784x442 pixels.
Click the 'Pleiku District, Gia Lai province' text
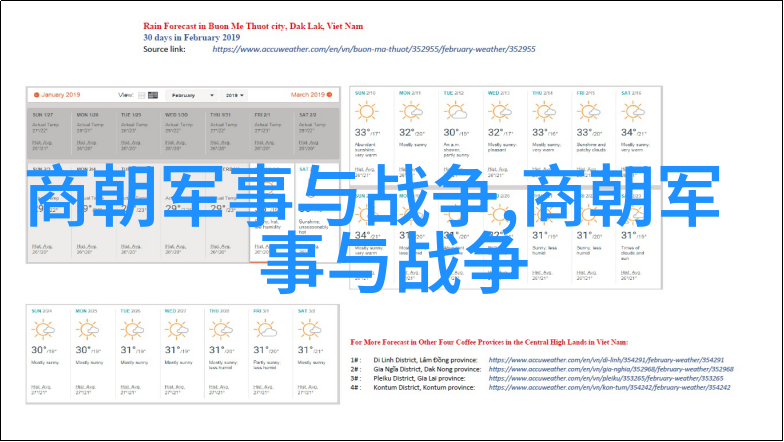point(419,378)
